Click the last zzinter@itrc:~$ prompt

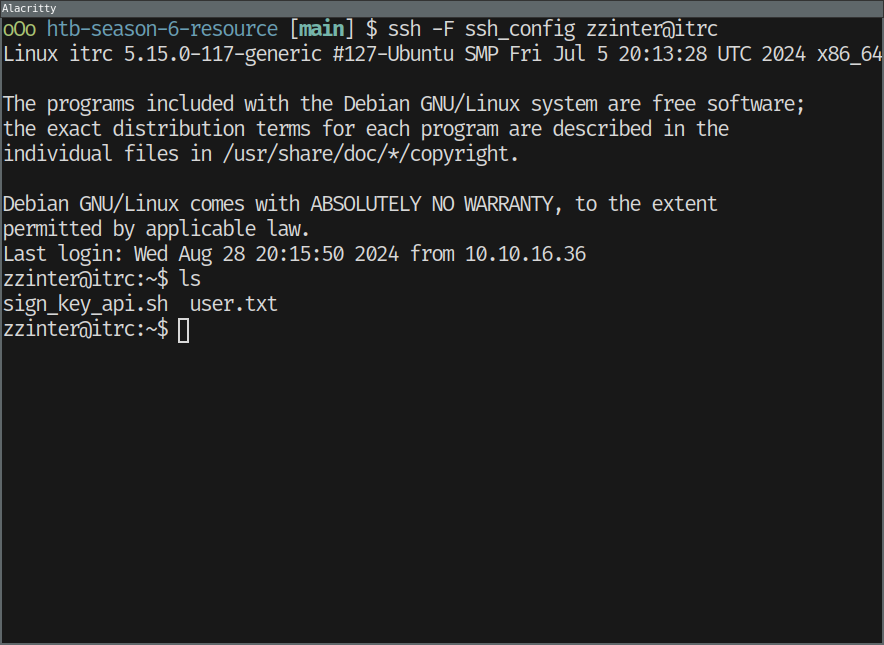[x=85, y=329]
